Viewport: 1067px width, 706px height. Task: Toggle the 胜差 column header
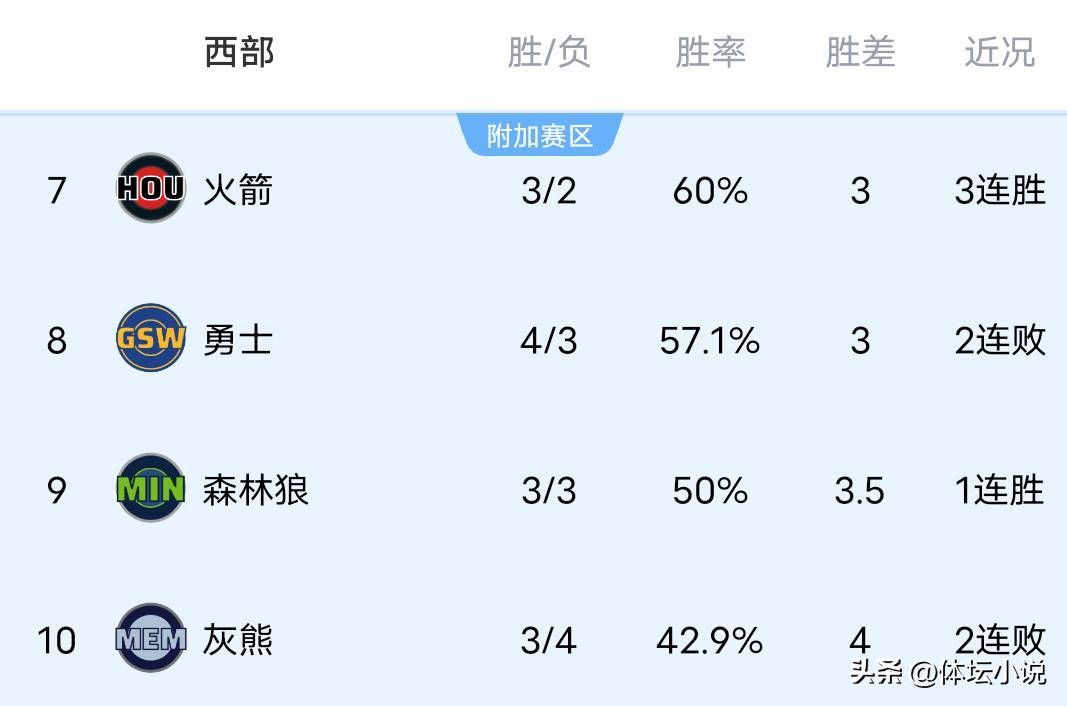tap(860, 53)
